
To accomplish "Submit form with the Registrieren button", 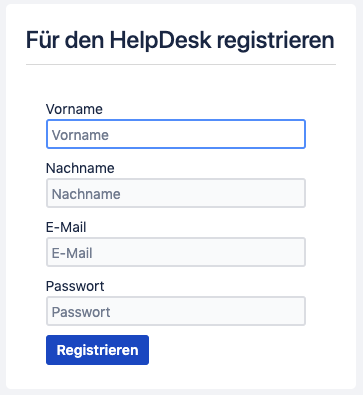I will (x=97, y=350).
